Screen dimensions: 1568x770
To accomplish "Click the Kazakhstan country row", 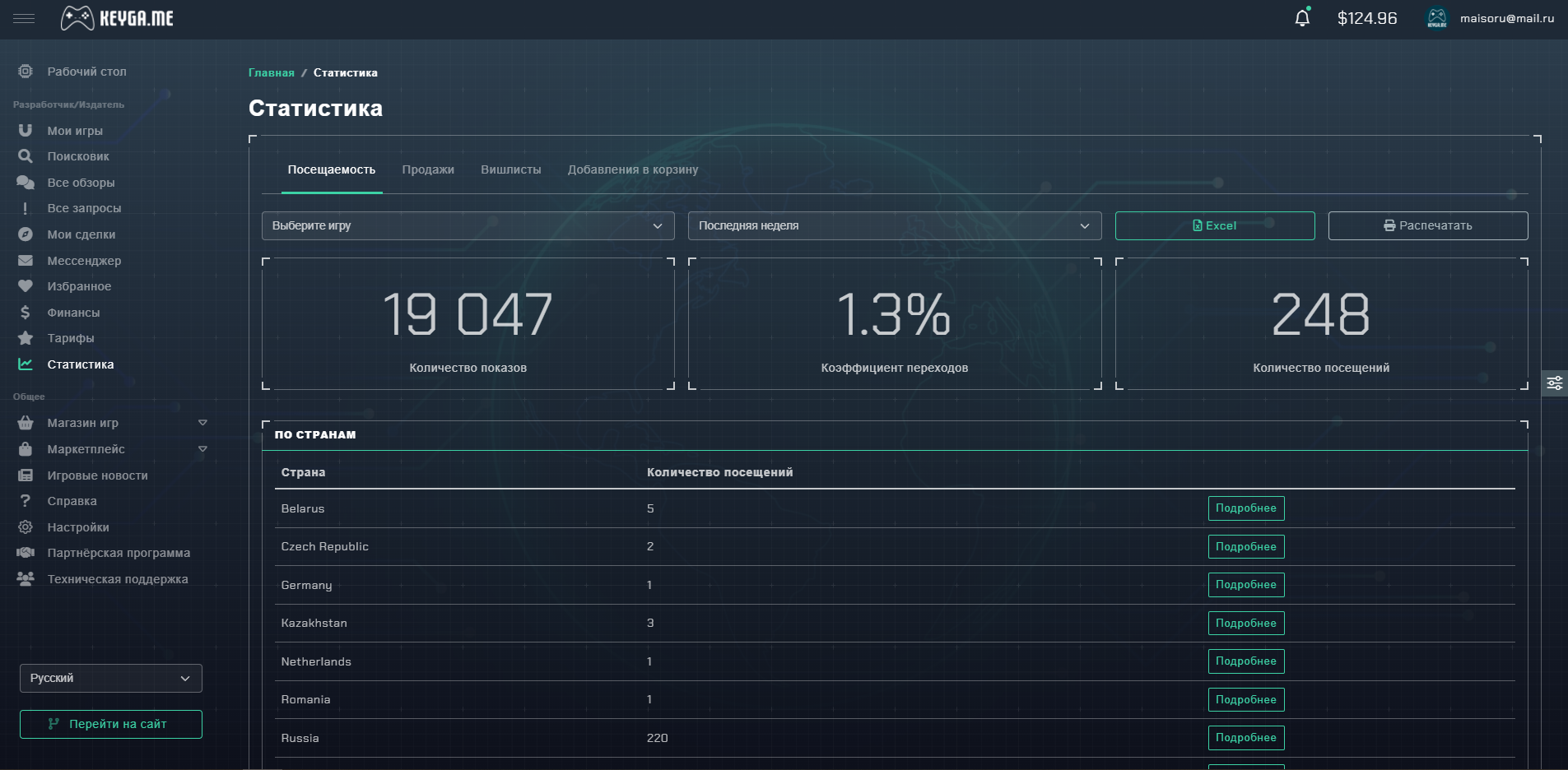I will 895,623.
